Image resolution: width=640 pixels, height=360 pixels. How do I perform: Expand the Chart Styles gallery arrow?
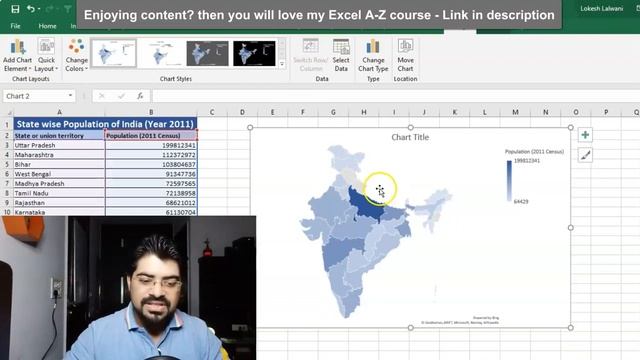coord(282,64)
